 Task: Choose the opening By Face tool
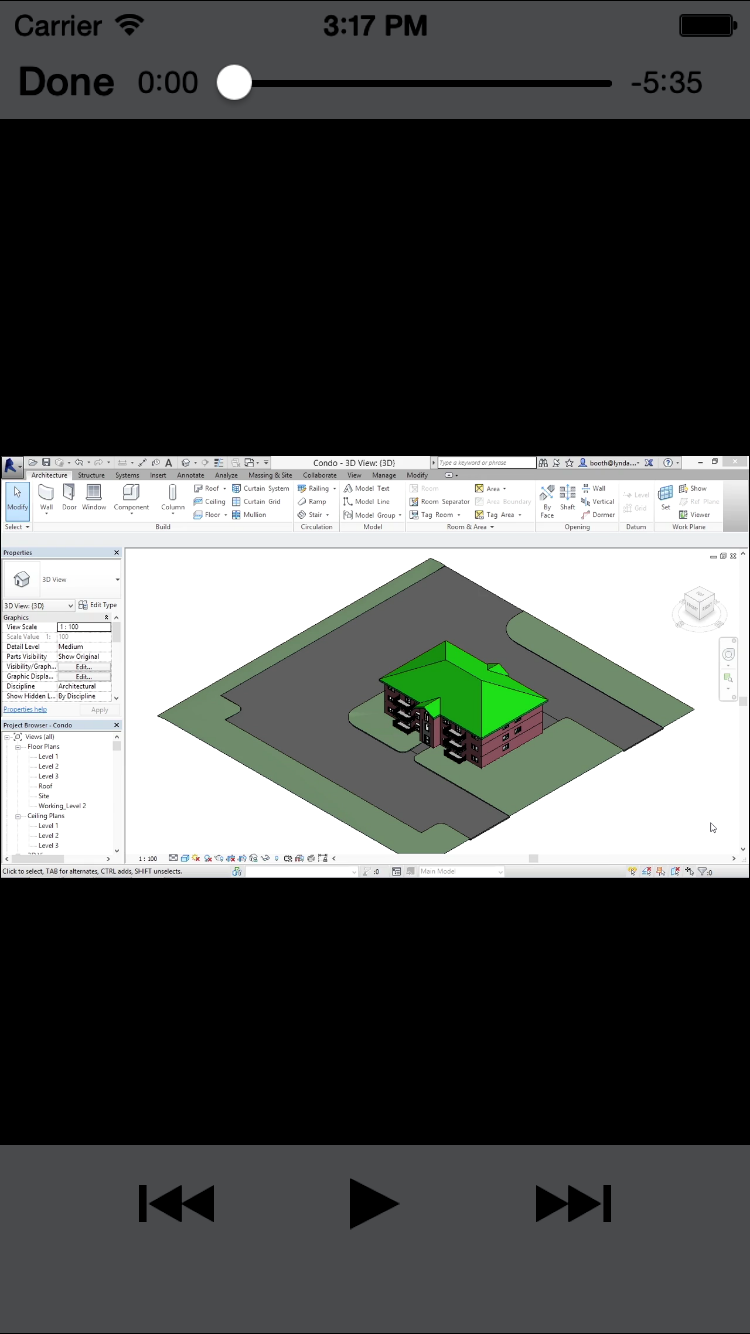coord(547,500)
